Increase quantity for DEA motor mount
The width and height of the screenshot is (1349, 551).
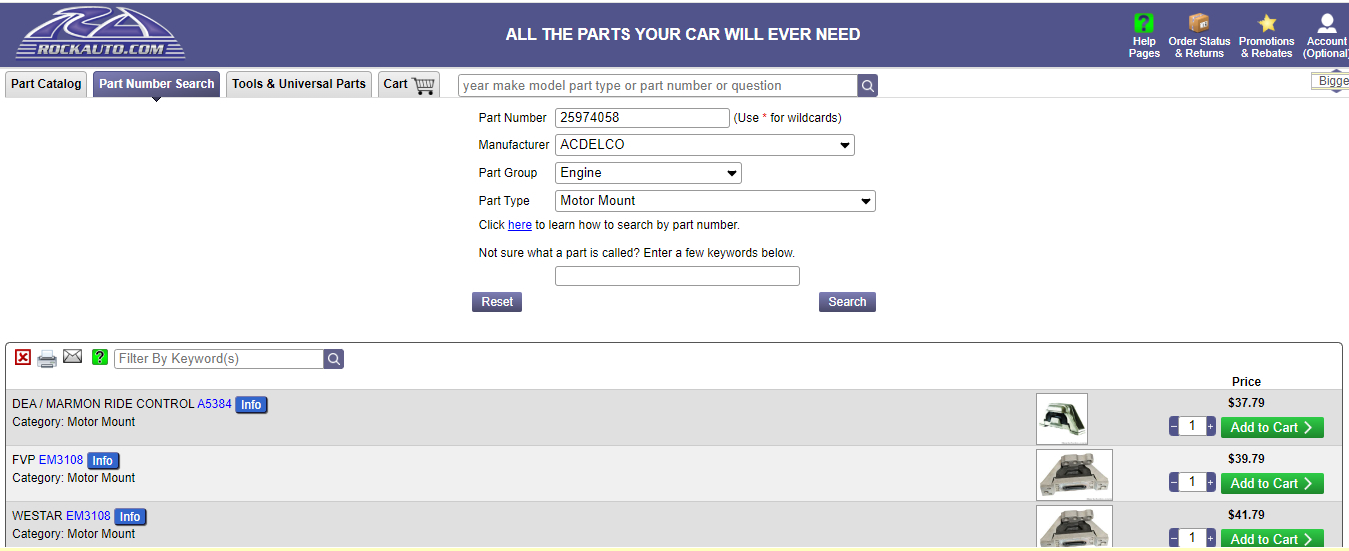(x=1211, y=427)
